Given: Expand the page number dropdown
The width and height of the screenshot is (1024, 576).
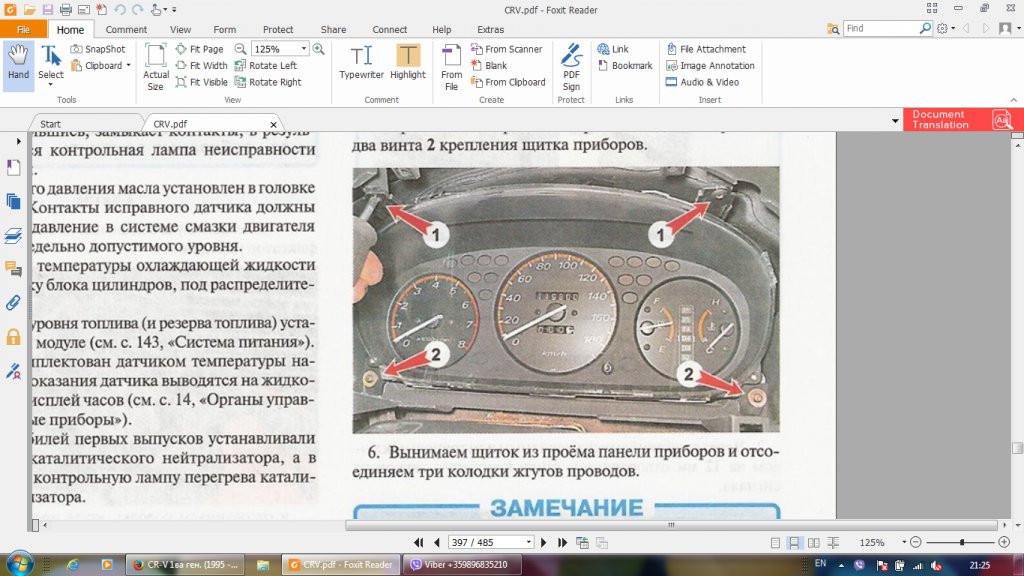Looking at the screenshot, I should [x=528, y=542].
